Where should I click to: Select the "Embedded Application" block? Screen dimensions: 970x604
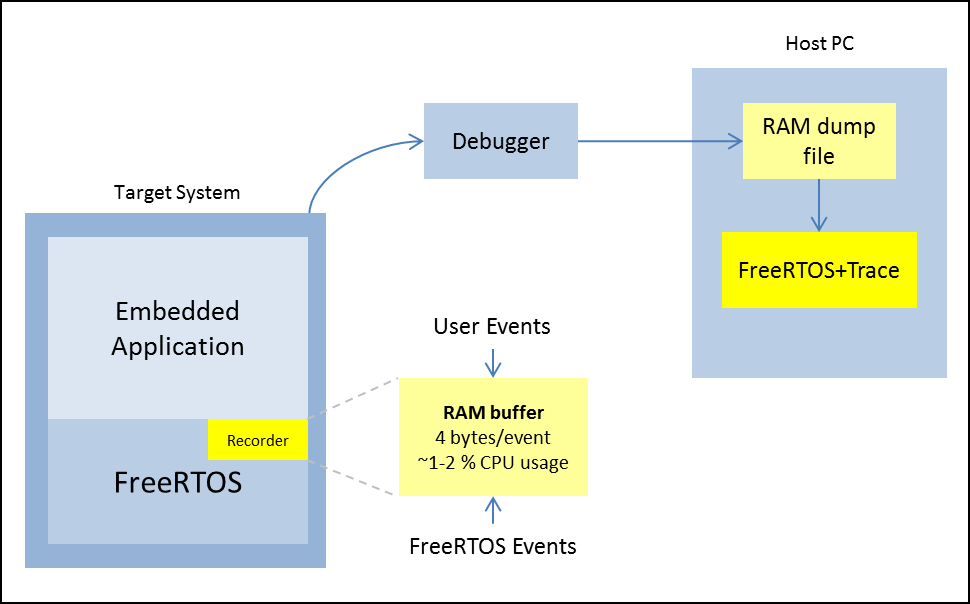[178, 328]
